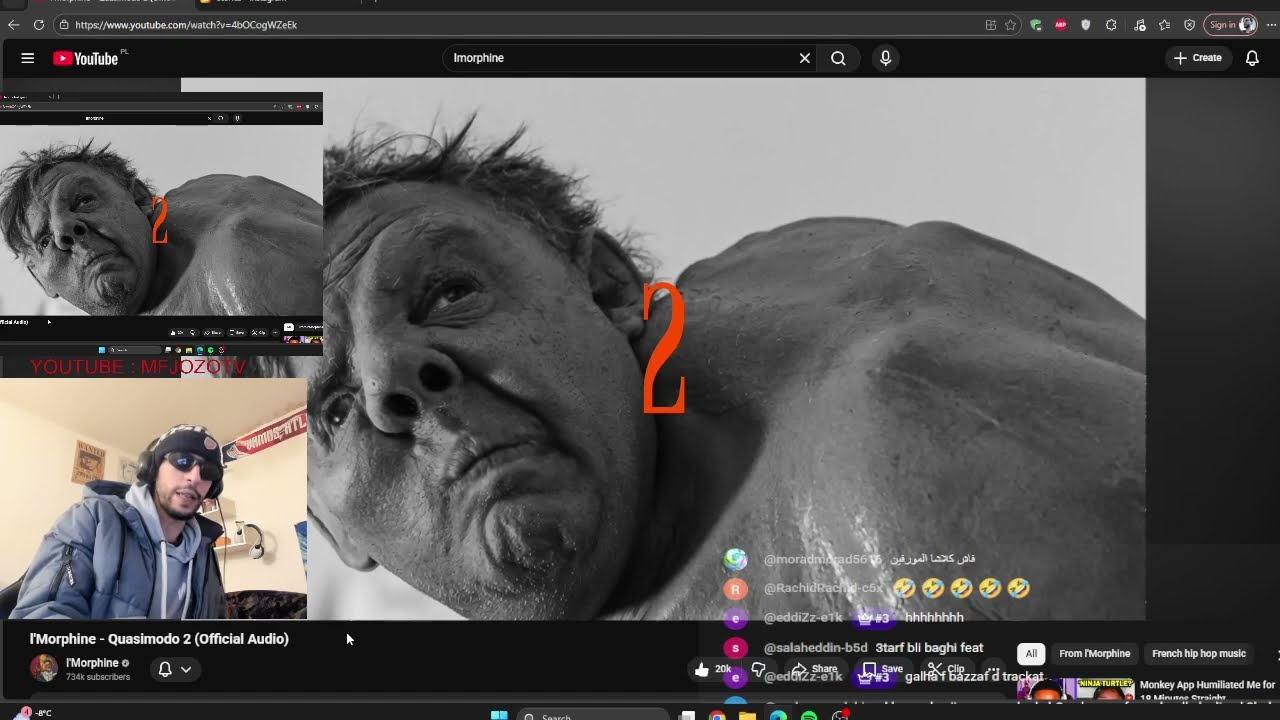This screenshot has width=1280, height=720.
Task: Open the taskbar weather widget showing -8°C
Action: (33, 713)
